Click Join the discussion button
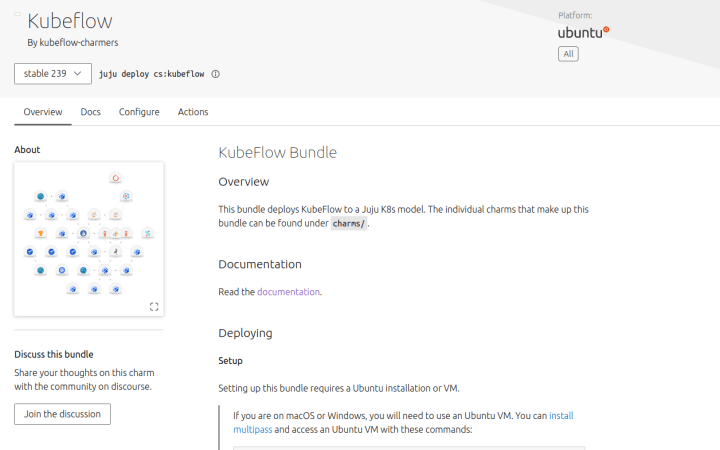Screen dimensions: 720x450 click(62, 414)
